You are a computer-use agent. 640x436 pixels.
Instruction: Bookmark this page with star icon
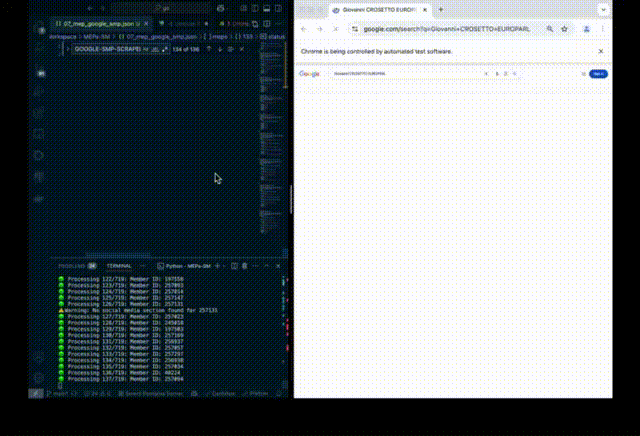564,29
